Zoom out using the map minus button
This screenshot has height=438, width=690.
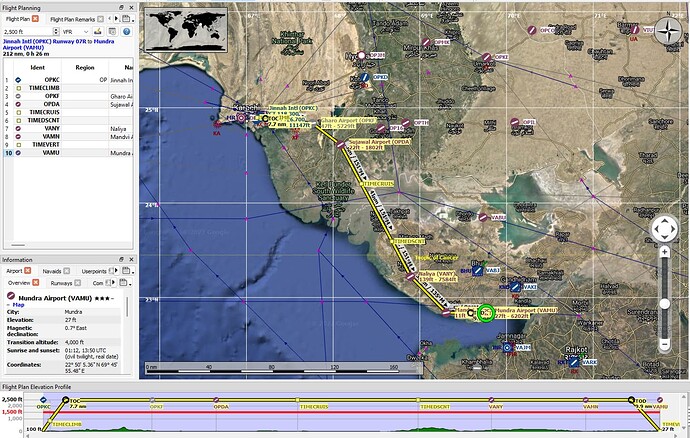664,344
